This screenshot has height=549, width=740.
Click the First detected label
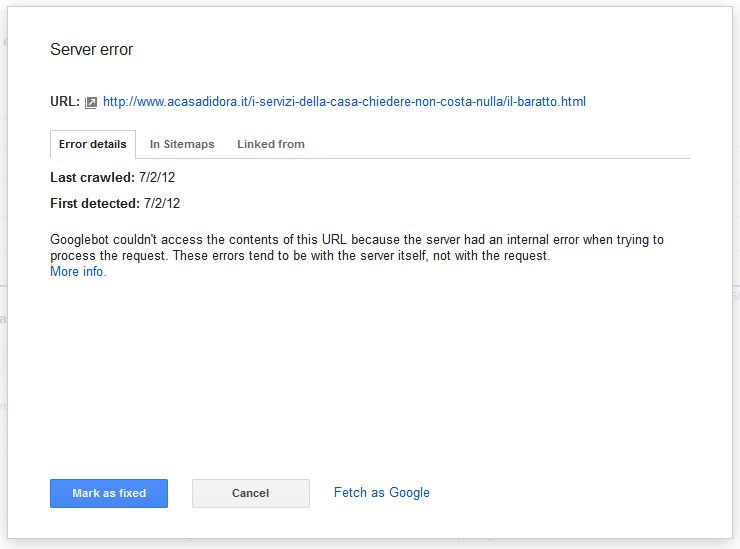point(95,203)
